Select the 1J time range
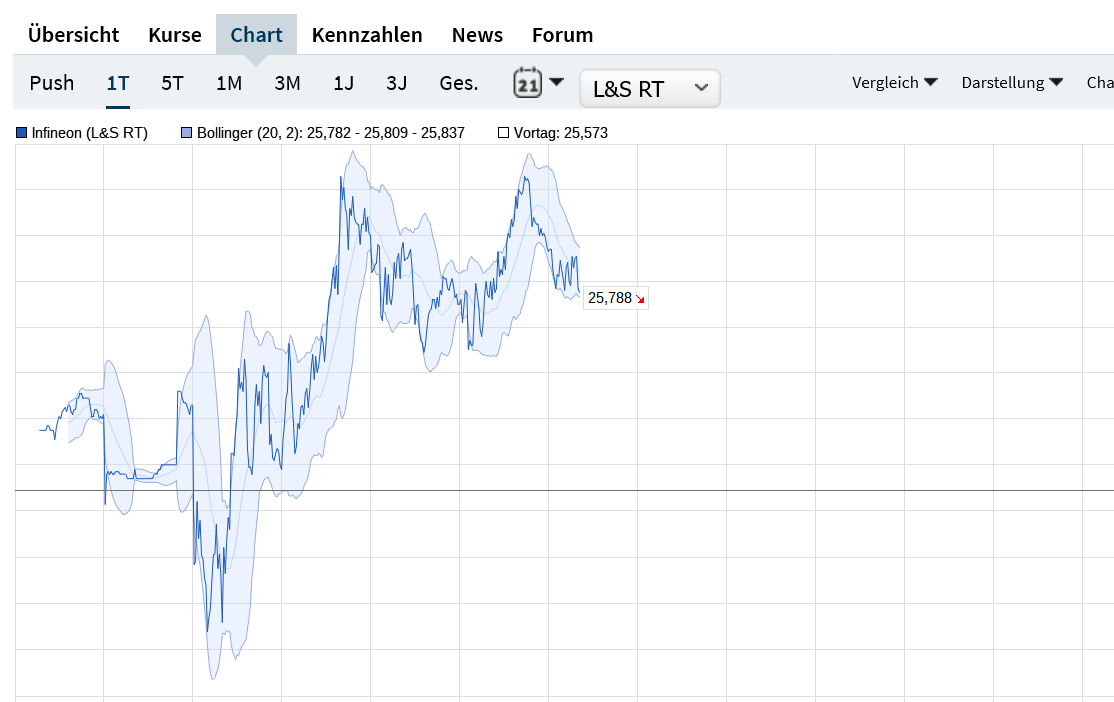The width and height of the screenshot is (1114, 702). pos(343,83)
